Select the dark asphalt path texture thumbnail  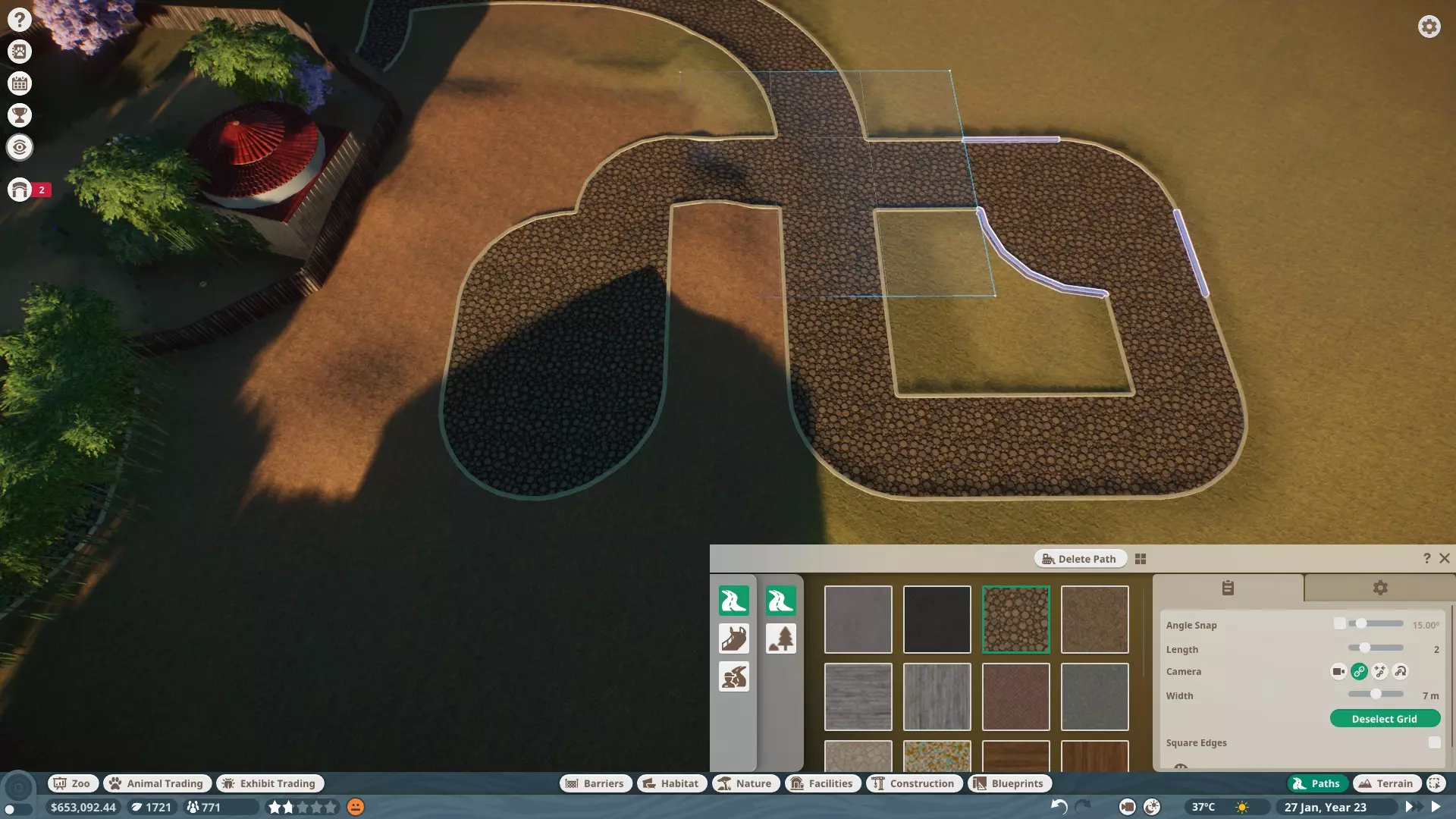click(937, 620)
